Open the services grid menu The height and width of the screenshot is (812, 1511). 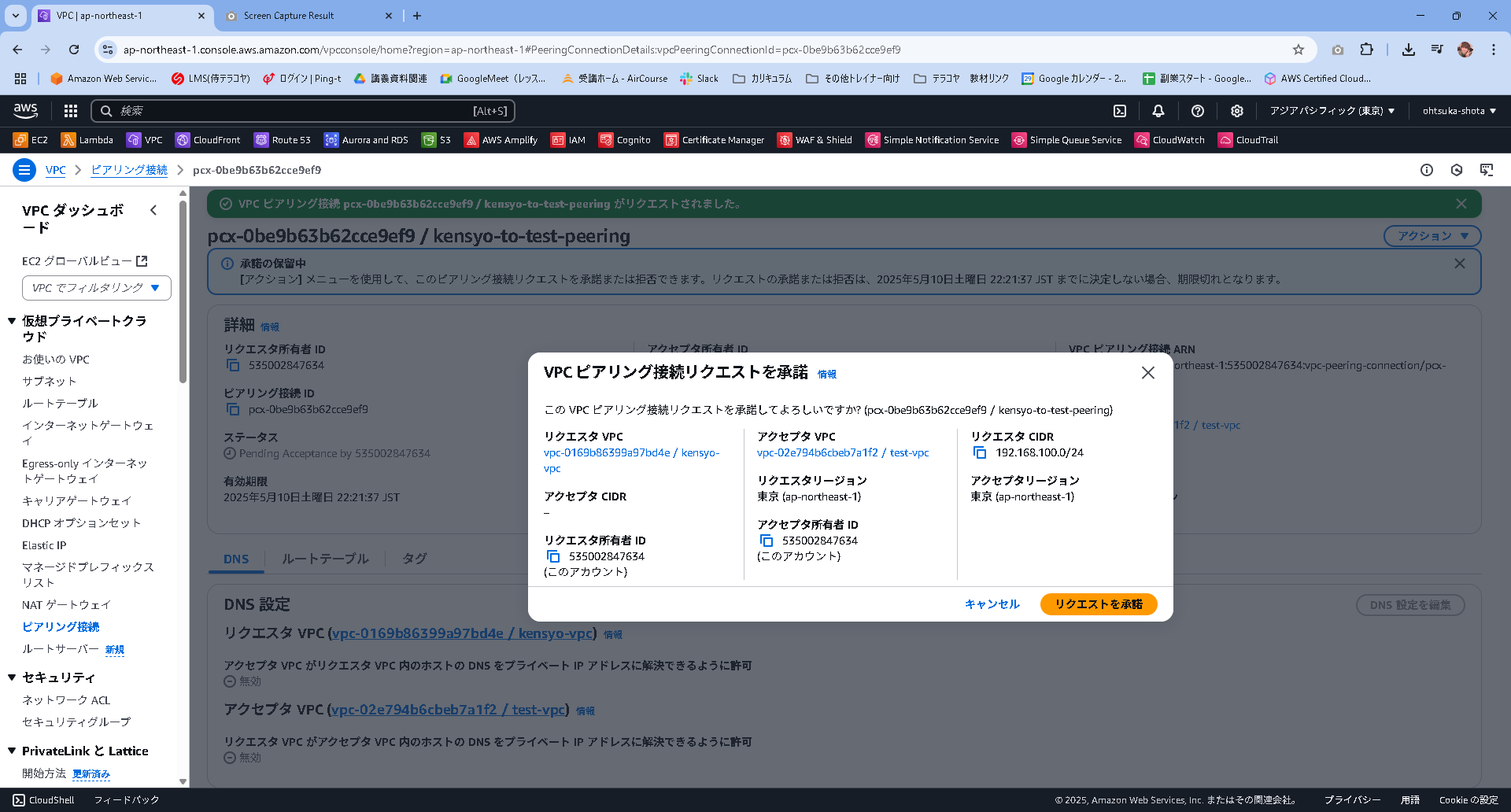click(70, 110)
